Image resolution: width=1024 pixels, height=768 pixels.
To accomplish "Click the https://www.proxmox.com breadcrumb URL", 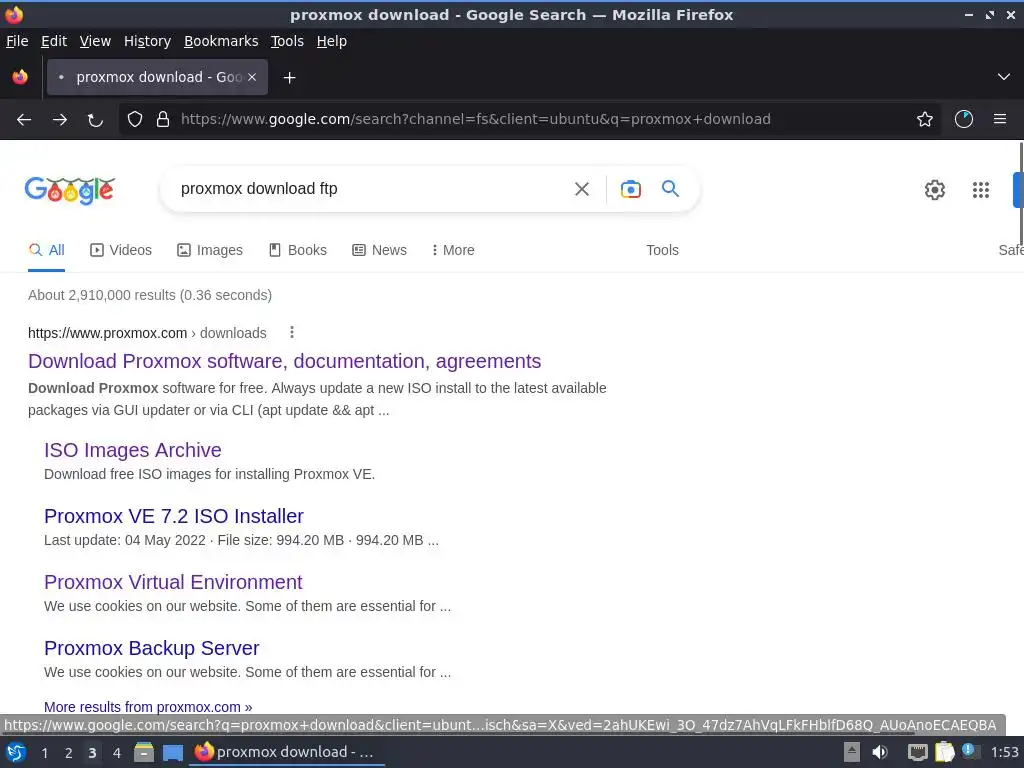I will pyautogui.click(x=108, y=333).
